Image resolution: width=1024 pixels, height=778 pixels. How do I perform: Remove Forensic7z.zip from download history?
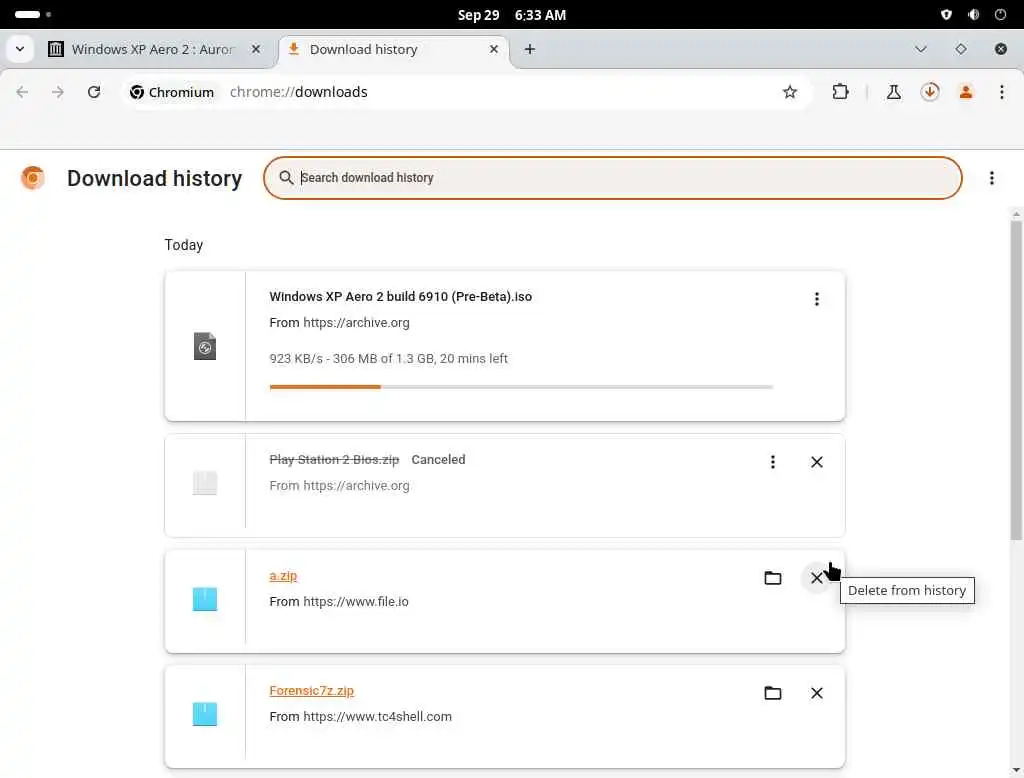(817, 693)
